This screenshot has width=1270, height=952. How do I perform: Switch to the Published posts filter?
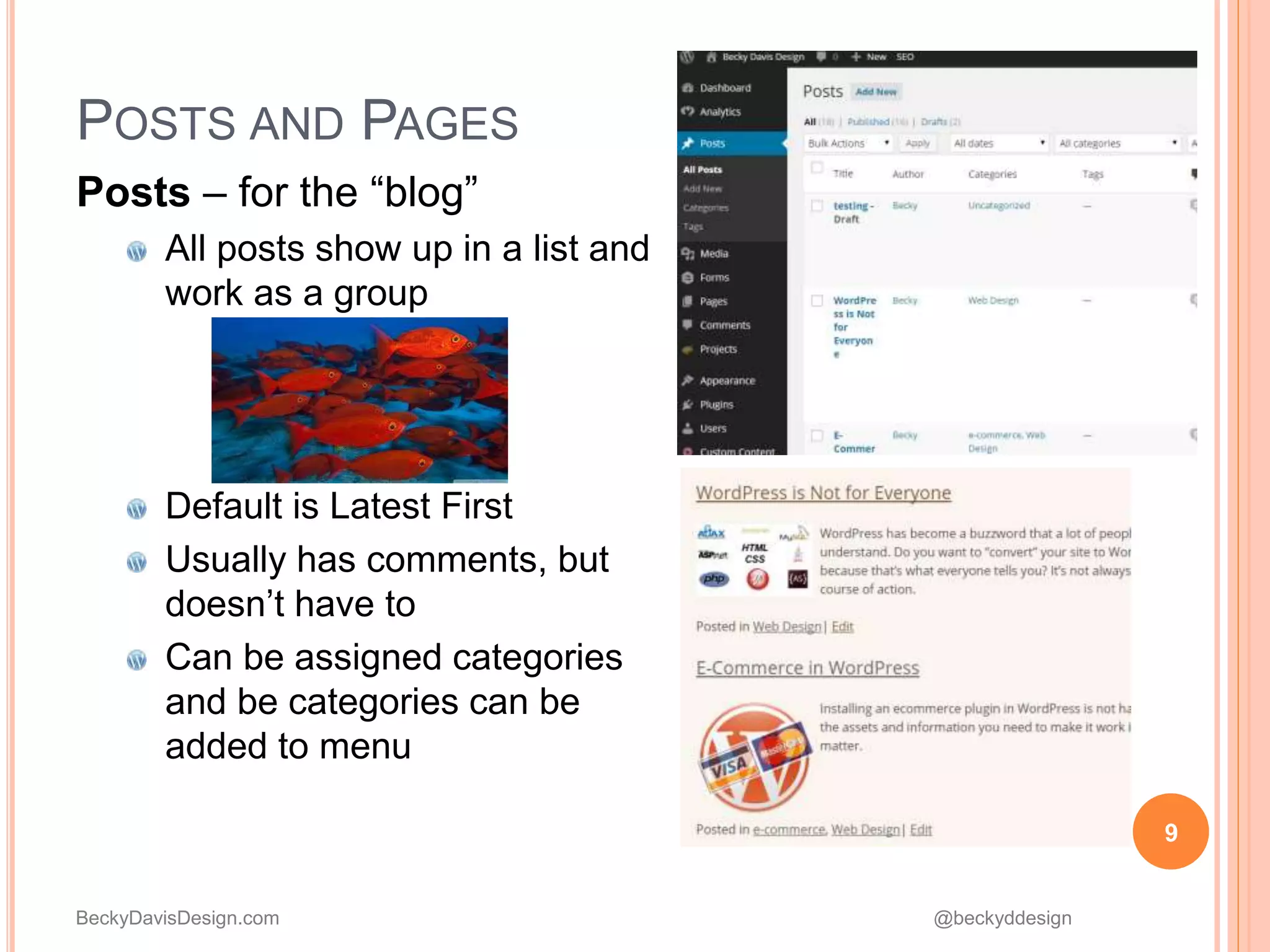tap(868, 121)
